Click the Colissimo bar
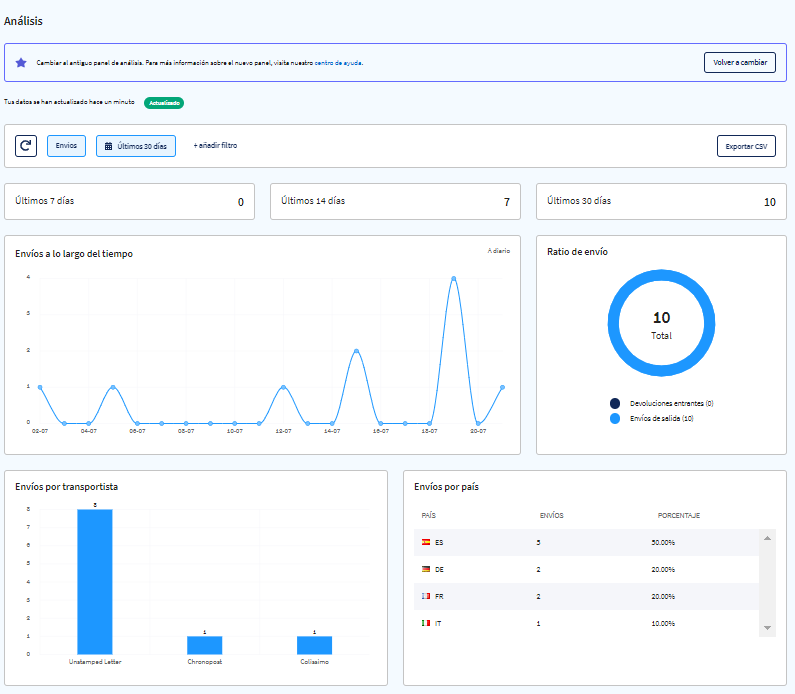Screen dimensions: 795x694 pos(314,645)
